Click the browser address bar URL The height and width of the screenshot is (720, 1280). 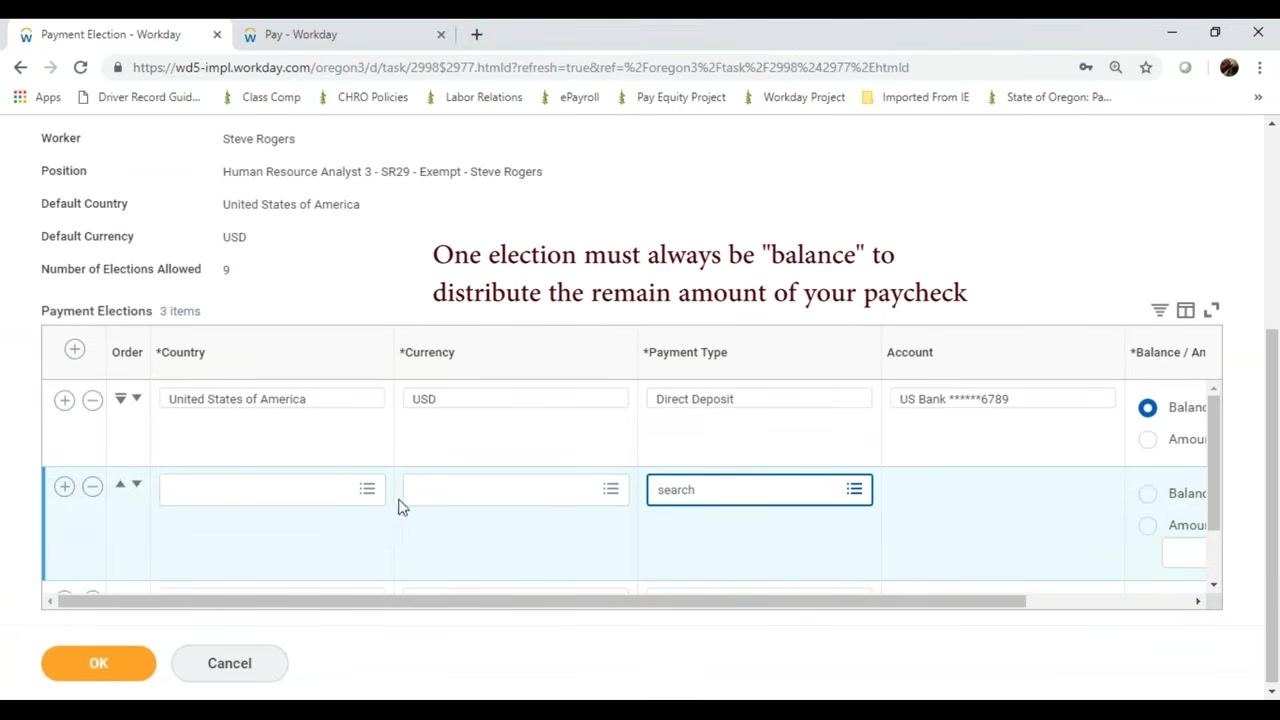[520, 67]
